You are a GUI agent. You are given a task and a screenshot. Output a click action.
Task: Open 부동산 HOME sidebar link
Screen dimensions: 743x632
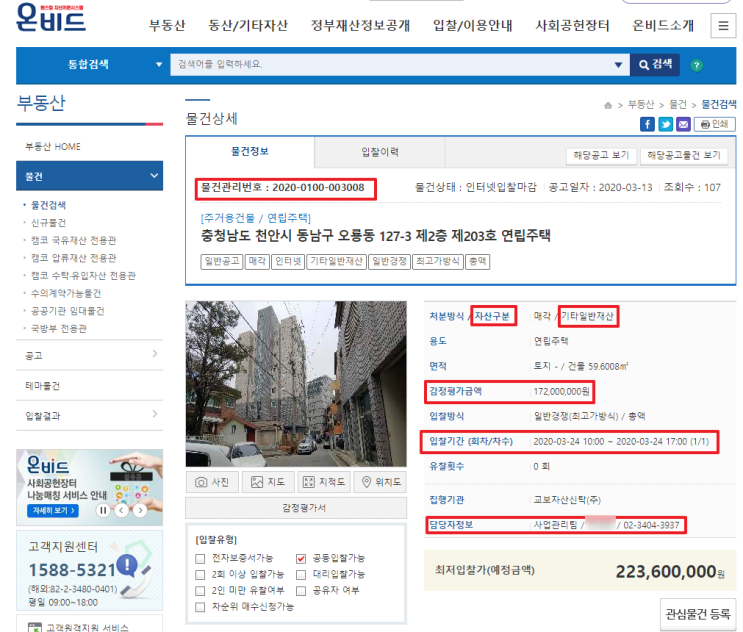(53, 147)
